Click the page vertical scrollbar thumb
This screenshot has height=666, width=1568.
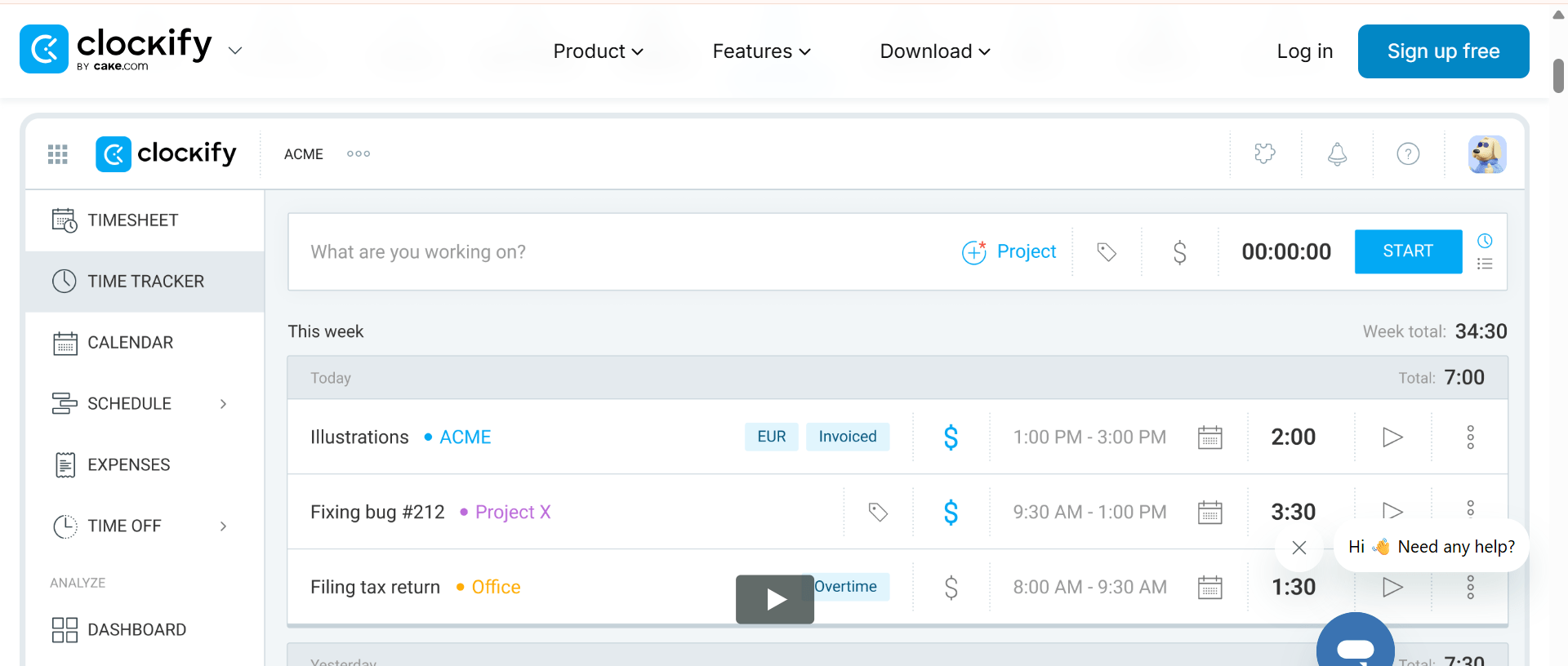tap(1558, 76)
